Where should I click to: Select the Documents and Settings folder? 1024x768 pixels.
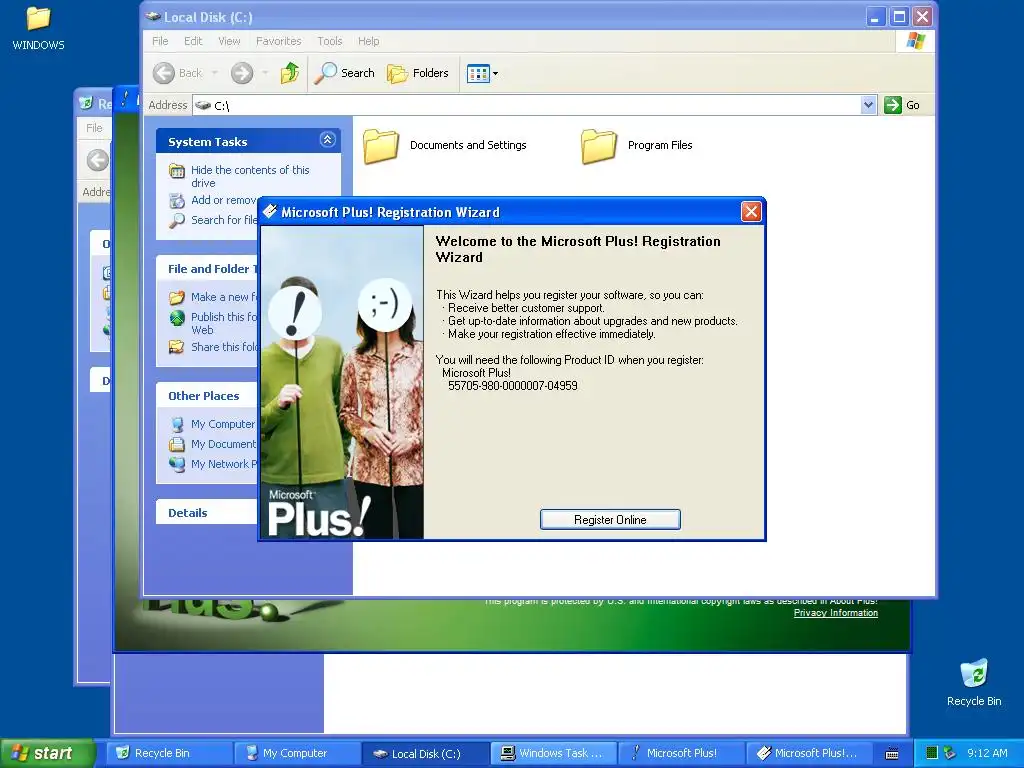point(445,146)
